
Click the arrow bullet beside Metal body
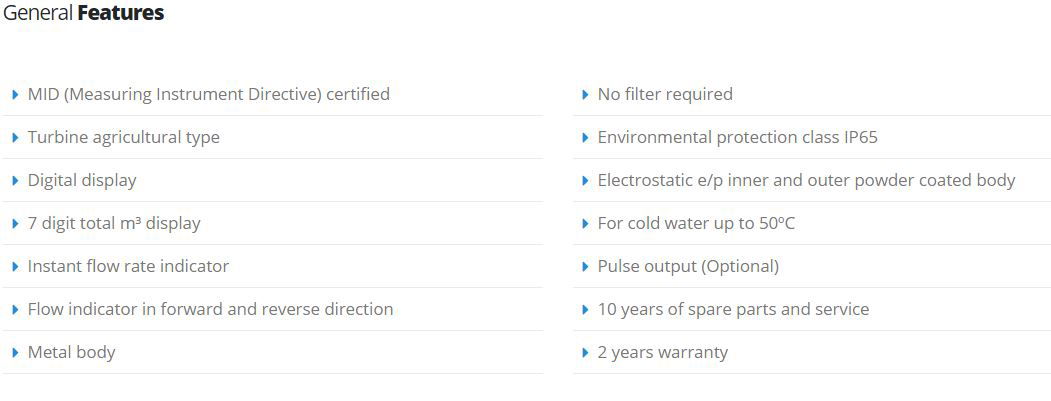pos(15,352)
